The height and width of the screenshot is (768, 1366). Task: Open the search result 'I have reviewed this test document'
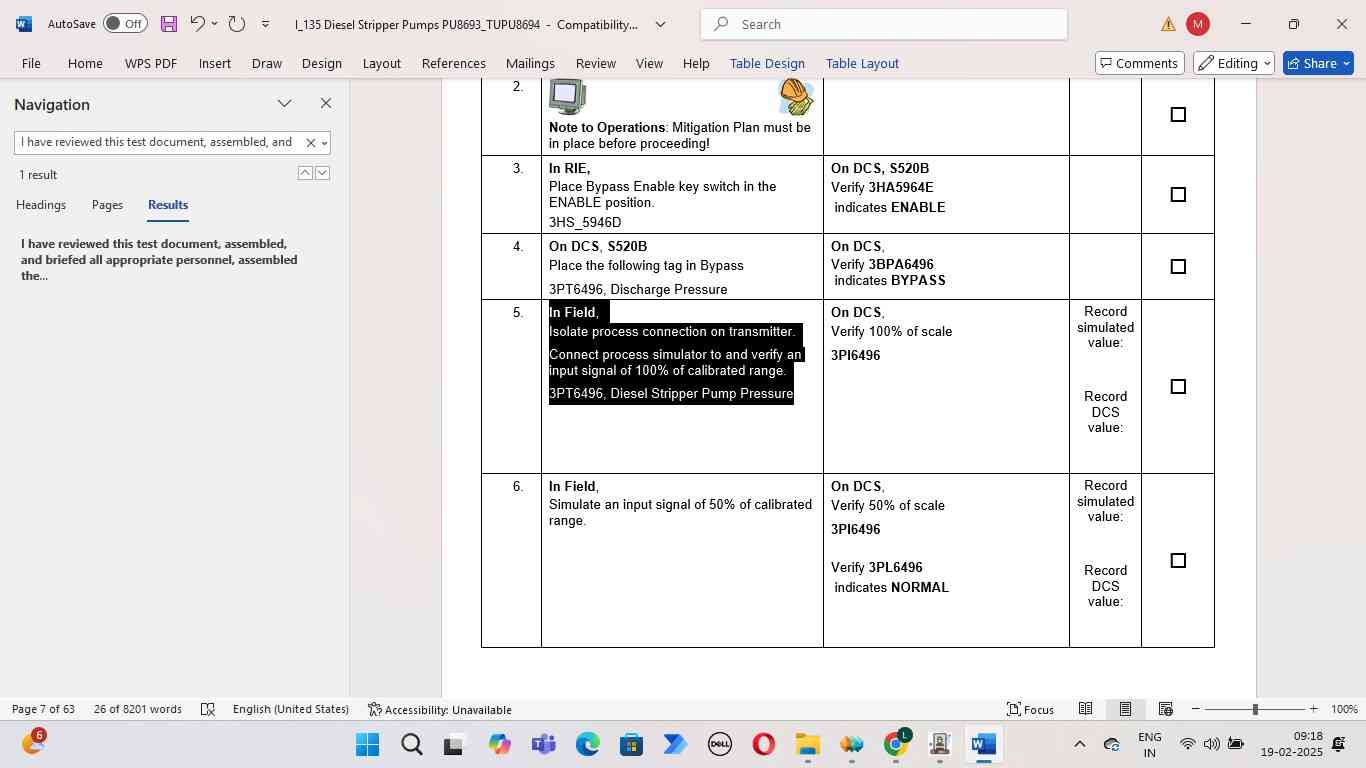(x=159, y=259)
